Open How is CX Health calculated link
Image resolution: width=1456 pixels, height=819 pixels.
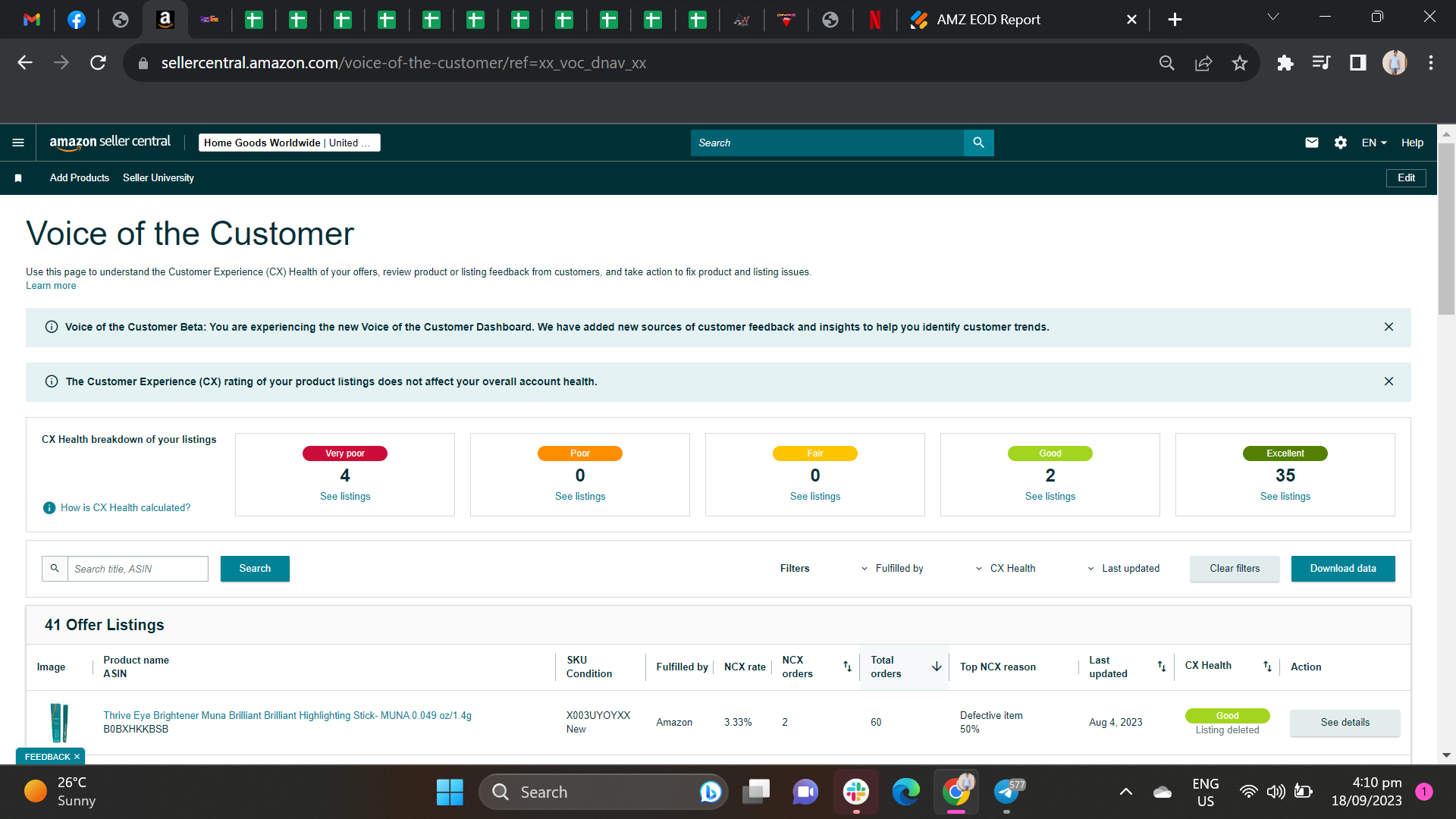point(126,508)
